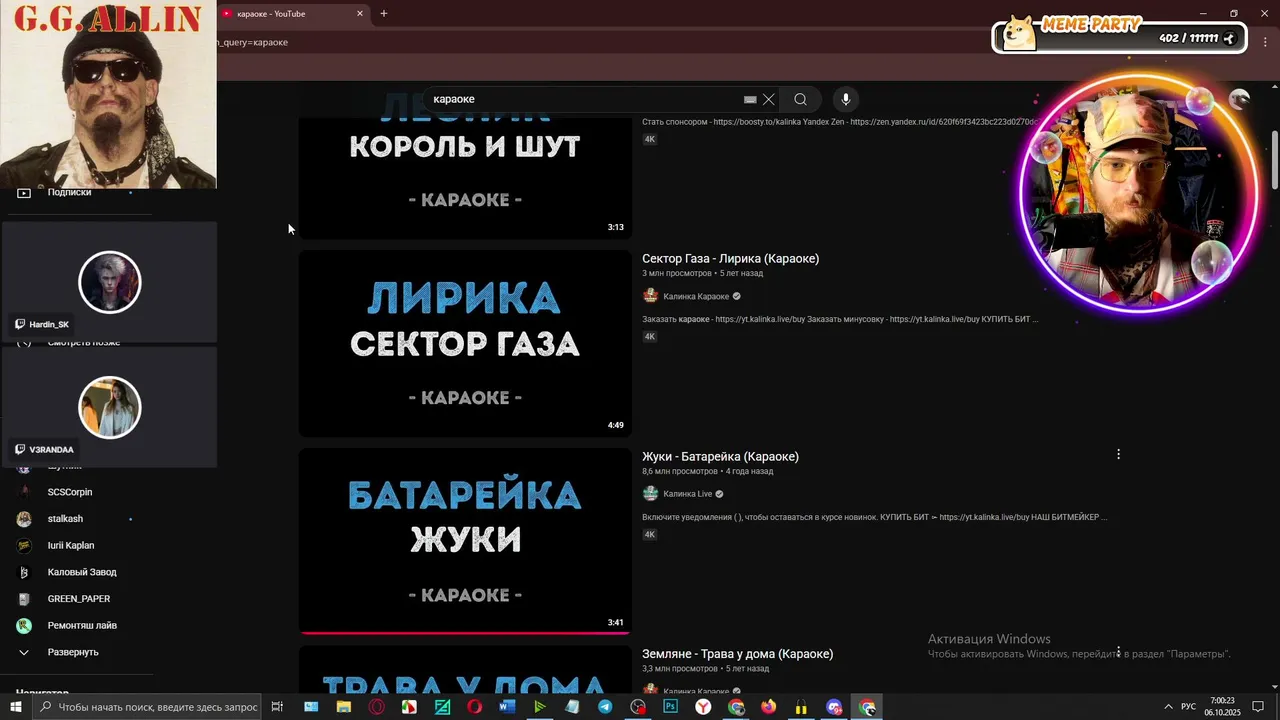The height and width of the screenshot is (720, 1280).
Task: Play the Трава у дома thumbnail
Action: point(465,670)
